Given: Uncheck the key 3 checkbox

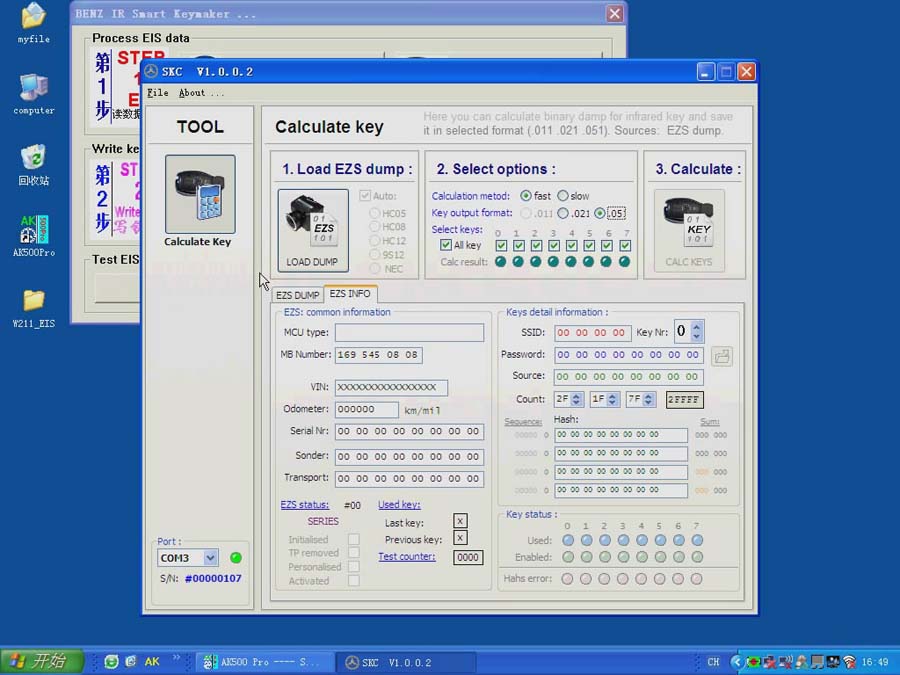Looking at the screenshot, I should click(554, 246).
